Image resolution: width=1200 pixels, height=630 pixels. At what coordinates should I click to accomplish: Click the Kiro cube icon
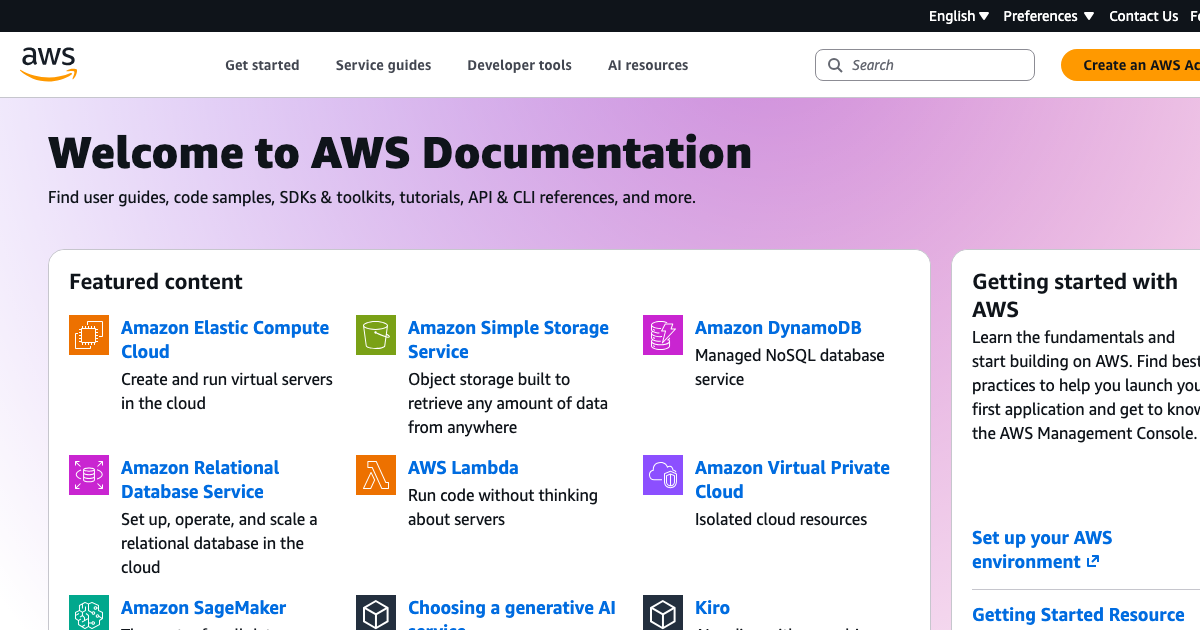[x=662, y=612]
